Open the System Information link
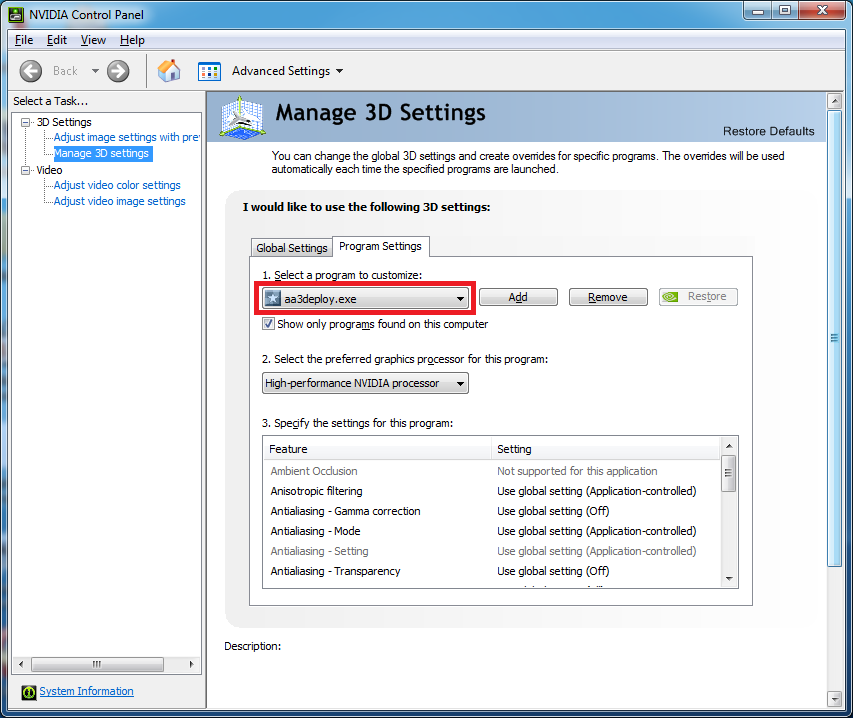Viewport: 853px width, 718px height. pyautogui.click(x=86, y=691)
